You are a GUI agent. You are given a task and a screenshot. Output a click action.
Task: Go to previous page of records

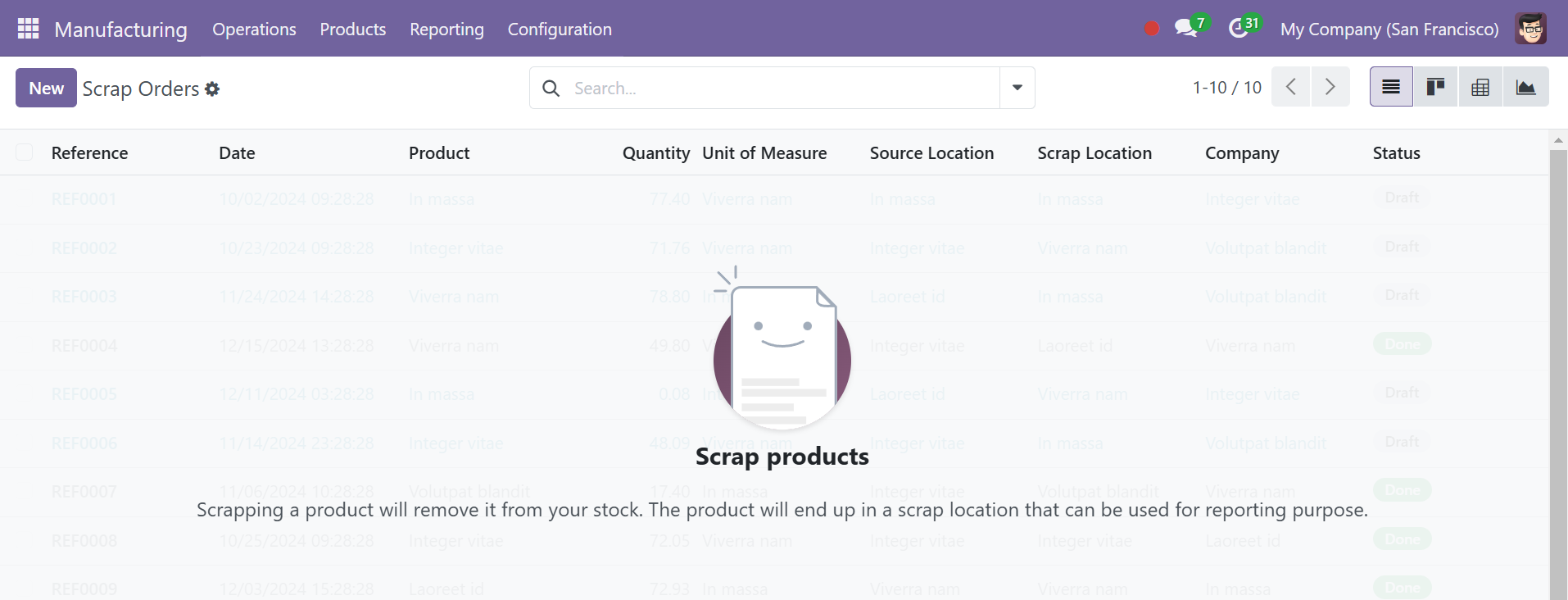[x=1291, y=87]
